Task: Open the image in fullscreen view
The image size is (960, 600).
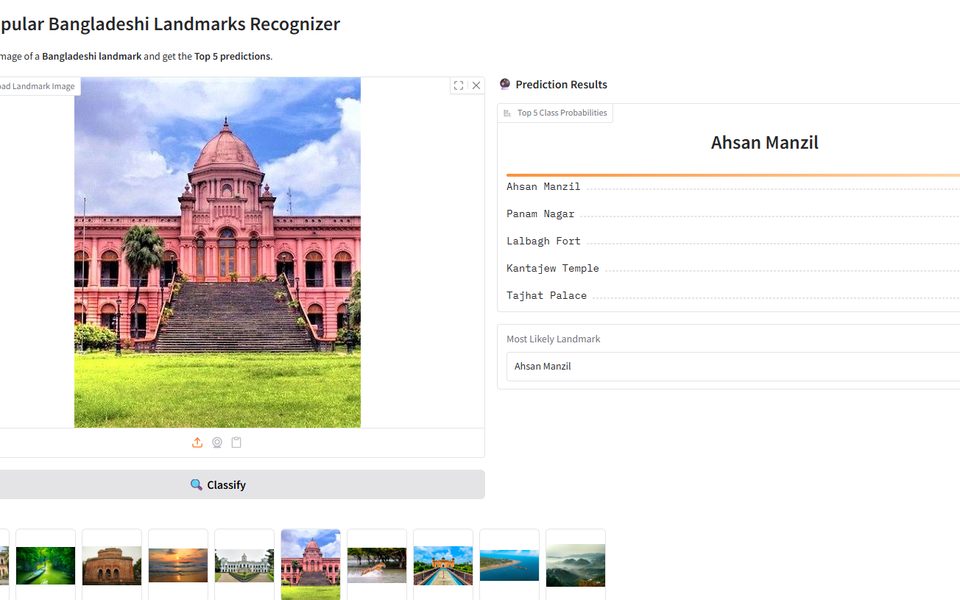Action: click(x=459, y=86)
